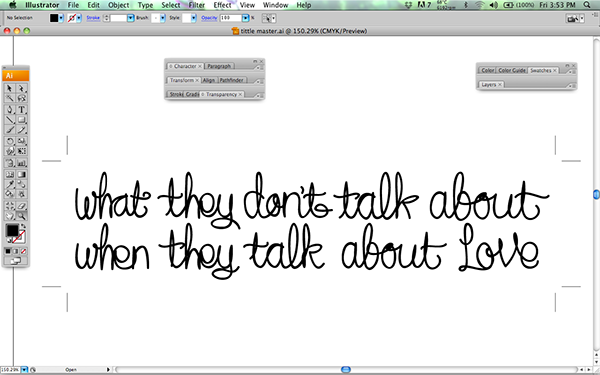
Task: Select the Gradient tool
Action: pos(21,174)
